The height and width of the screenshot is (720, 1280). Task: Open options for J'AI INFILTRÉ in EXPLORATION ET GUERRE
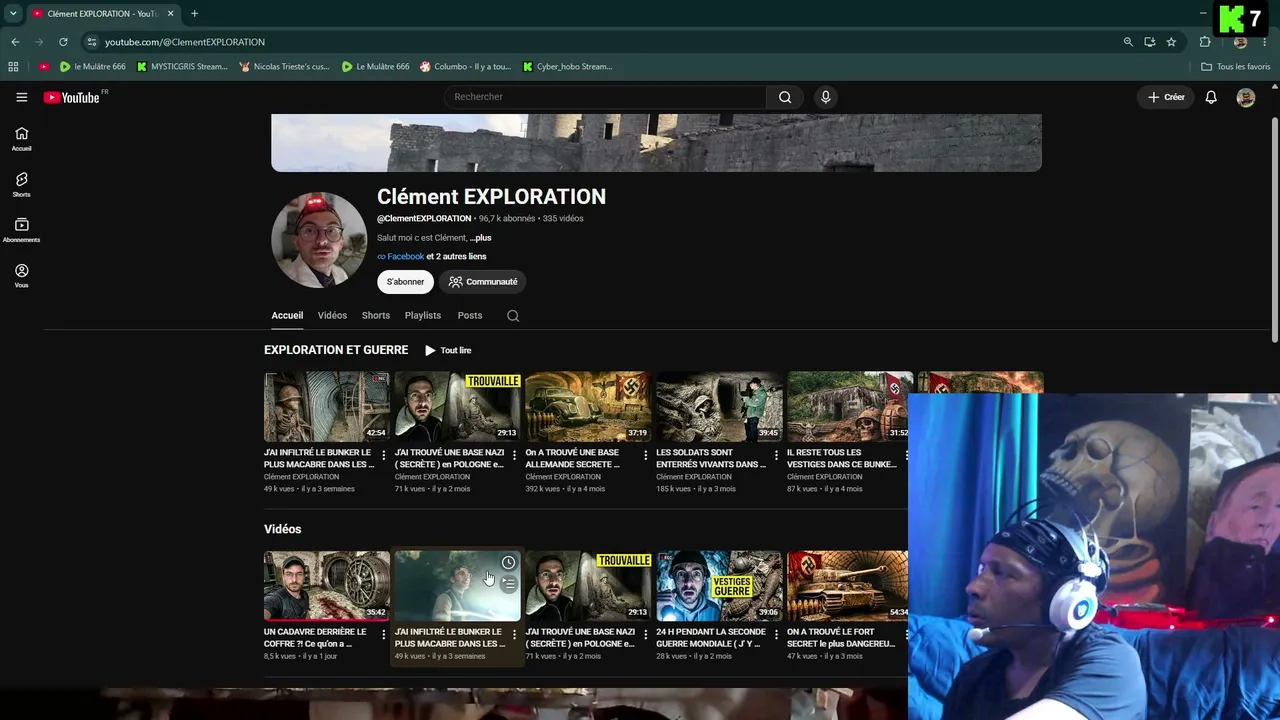pos(383,455)
